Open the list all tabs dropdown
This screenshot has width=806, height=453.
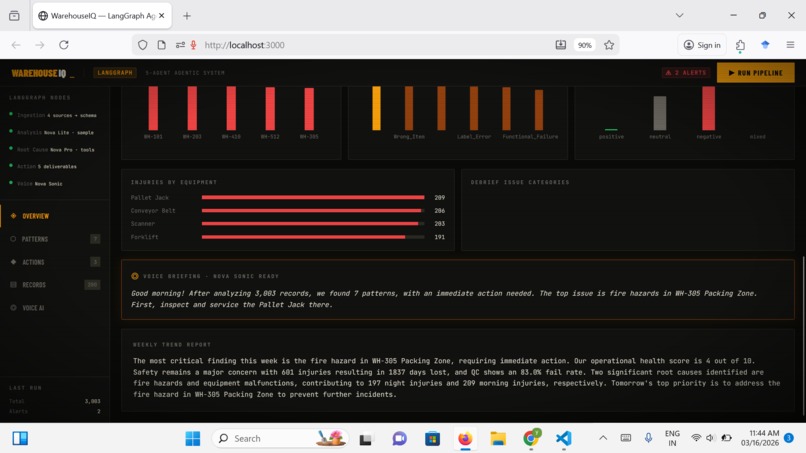(680, 15)
